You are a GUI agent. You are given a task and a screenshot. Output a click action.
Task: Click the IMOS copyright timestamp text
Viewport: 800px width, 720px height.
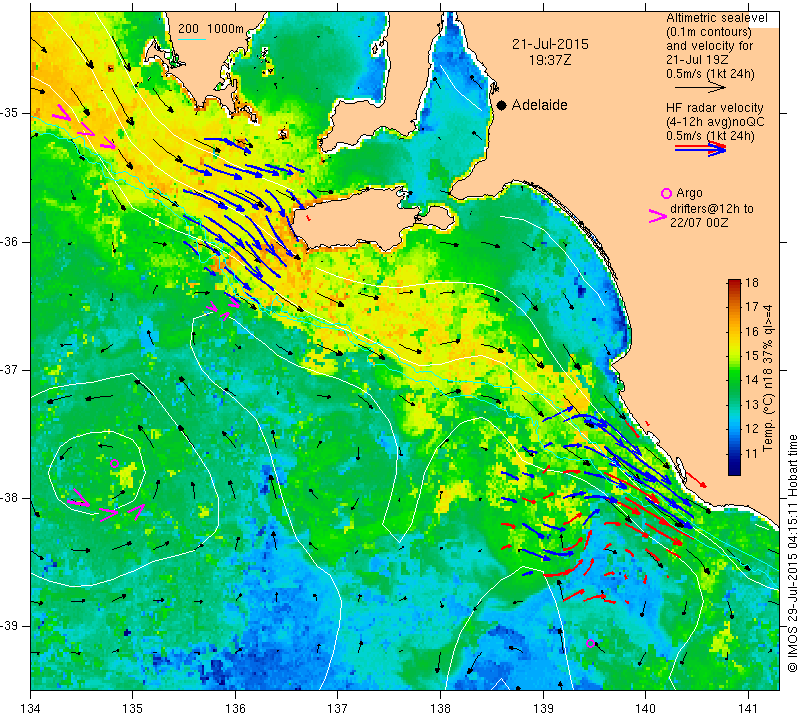tap(792, 553)
